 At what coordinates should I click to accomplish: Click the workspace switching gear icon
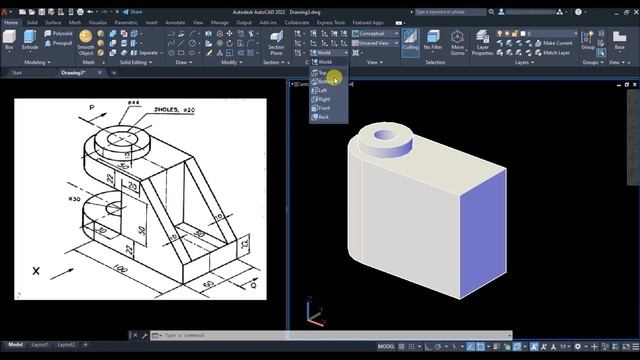[578, 347]
